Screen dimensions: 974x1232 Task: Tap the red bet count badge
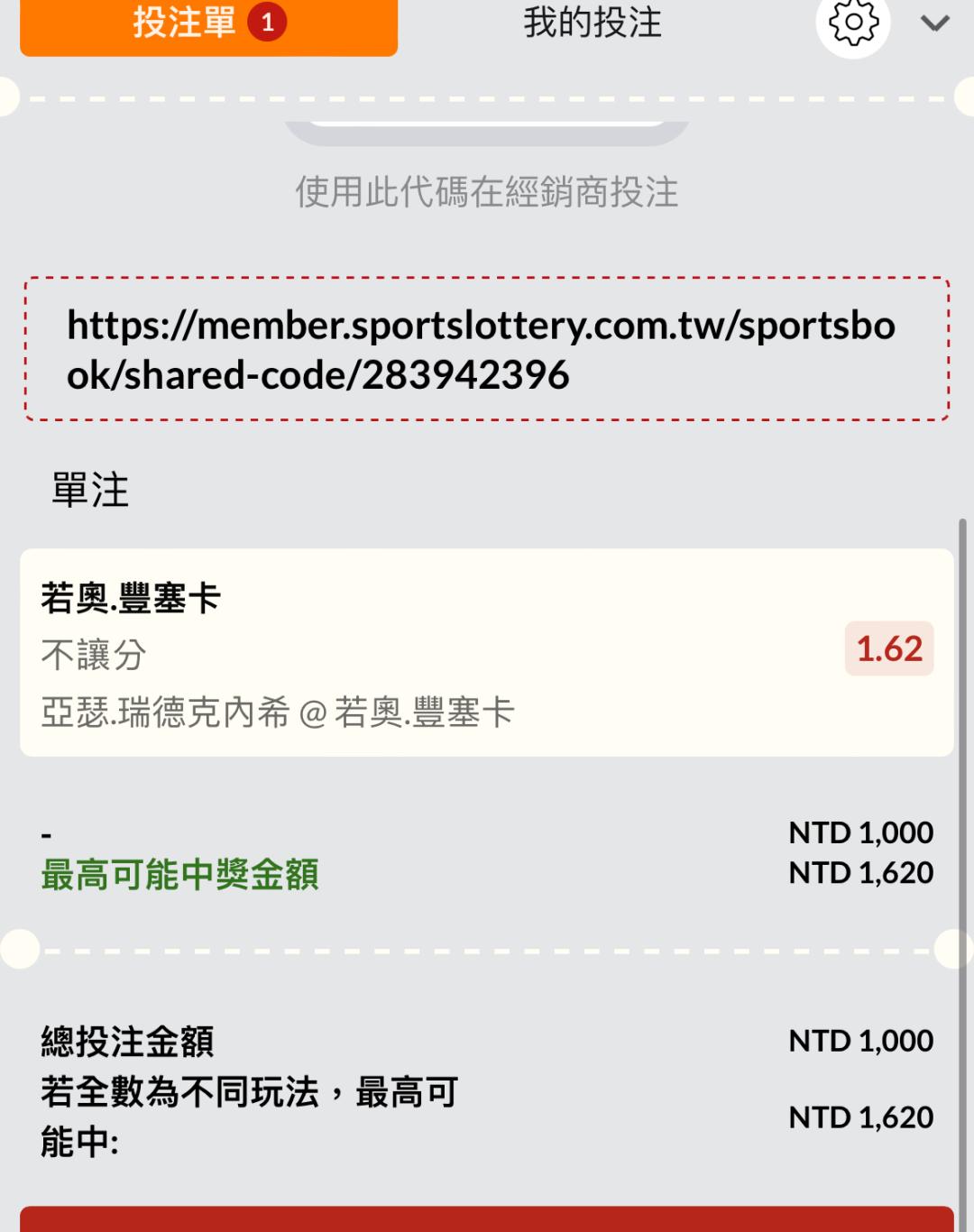point(267,23)
